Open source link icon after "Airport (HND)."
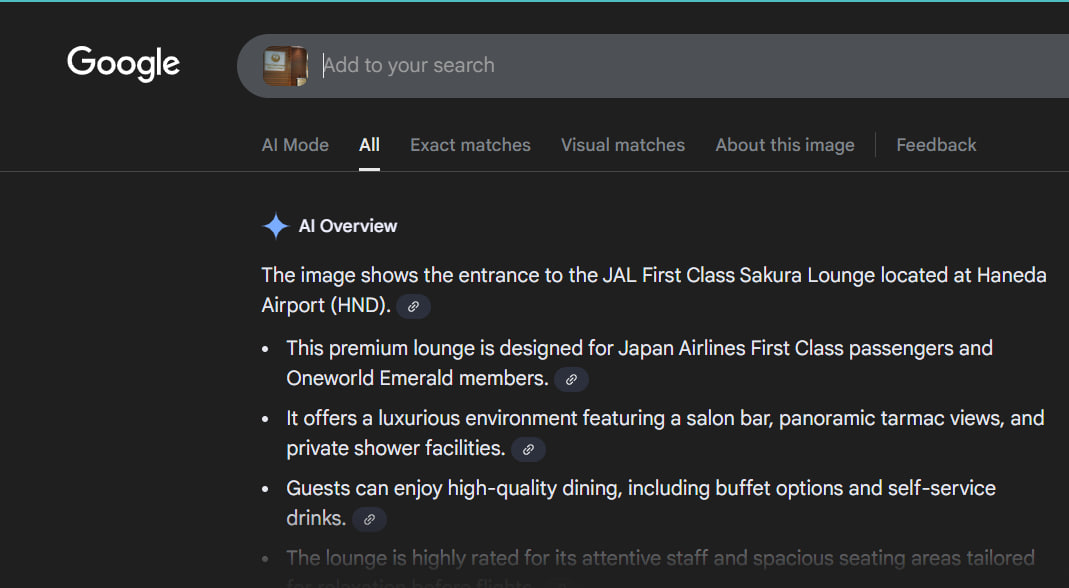Screen dimensions: 1069x588 [x=413, y=307]
